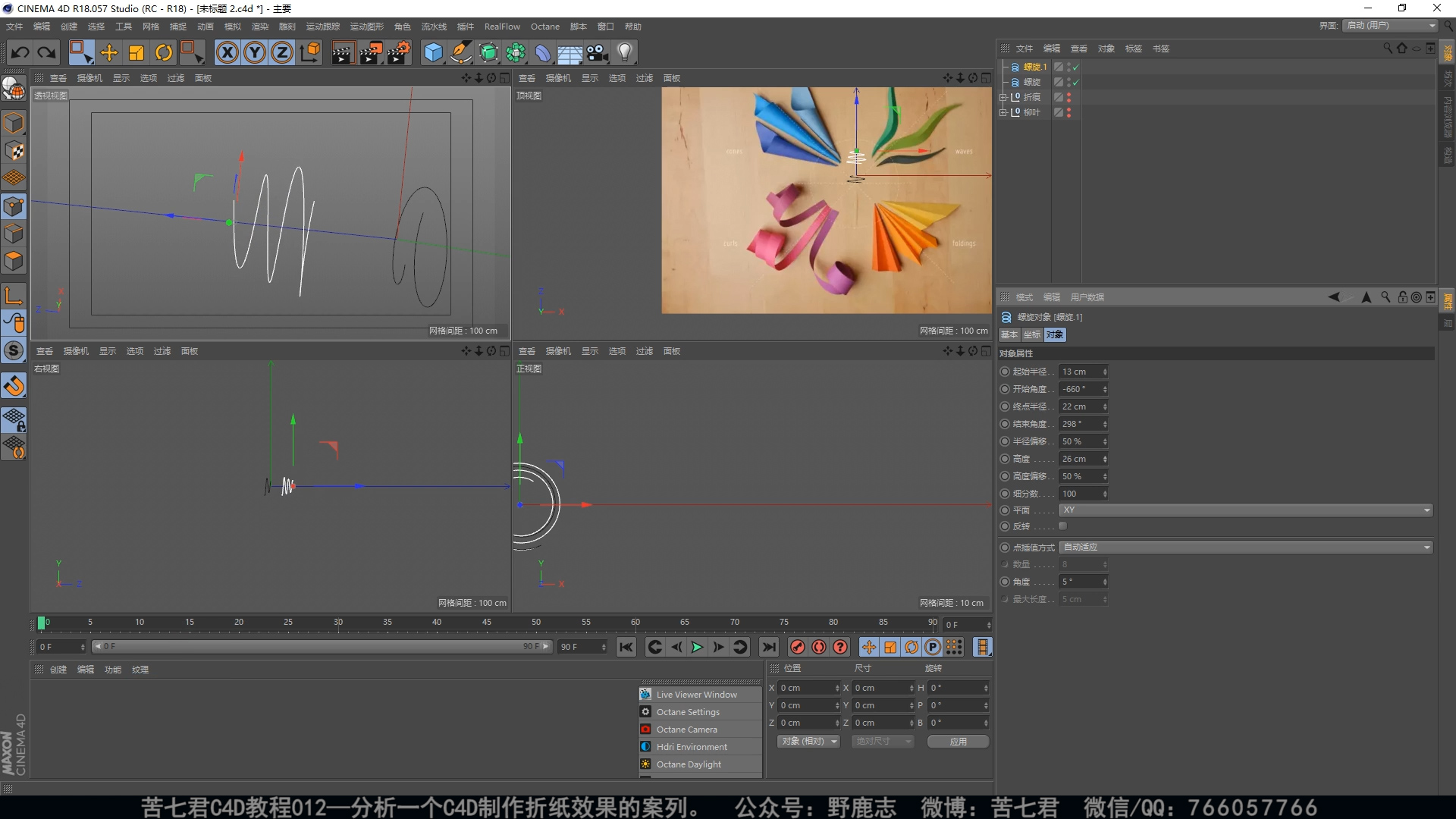
Task: Open the RealFlow menu
Action: point(502,27)
